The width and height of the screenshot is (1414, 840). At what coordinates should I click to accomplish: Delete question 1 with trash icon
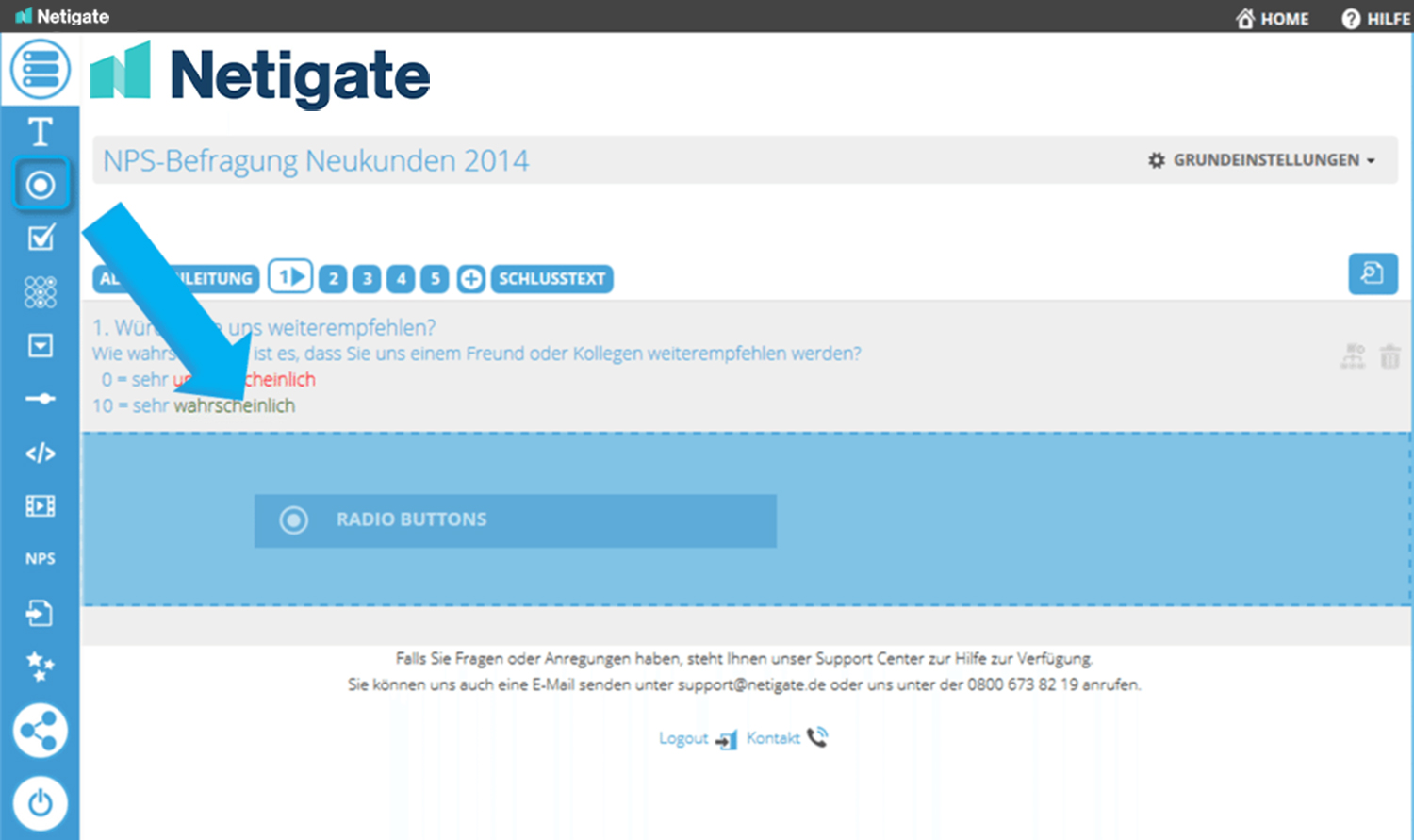click(x=1390, y=356)
